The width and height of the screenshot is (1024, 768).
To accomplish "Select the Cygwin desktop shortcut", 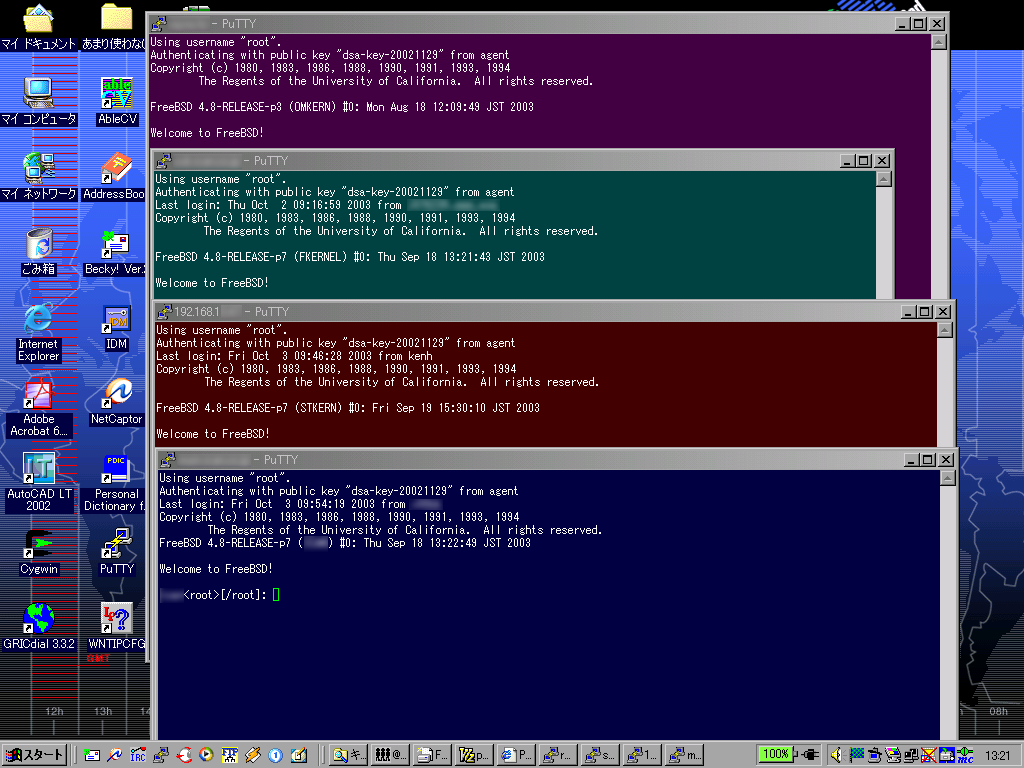I will [39, 544].
